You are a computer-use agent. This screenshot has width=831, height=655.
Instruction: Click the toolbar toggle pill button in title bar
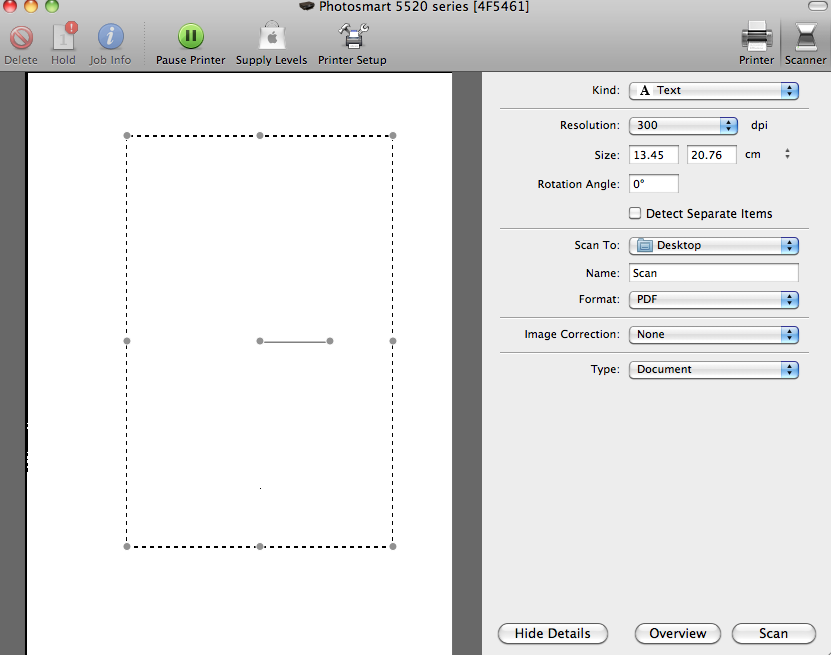pyautogui.click(x=819, y=6)
